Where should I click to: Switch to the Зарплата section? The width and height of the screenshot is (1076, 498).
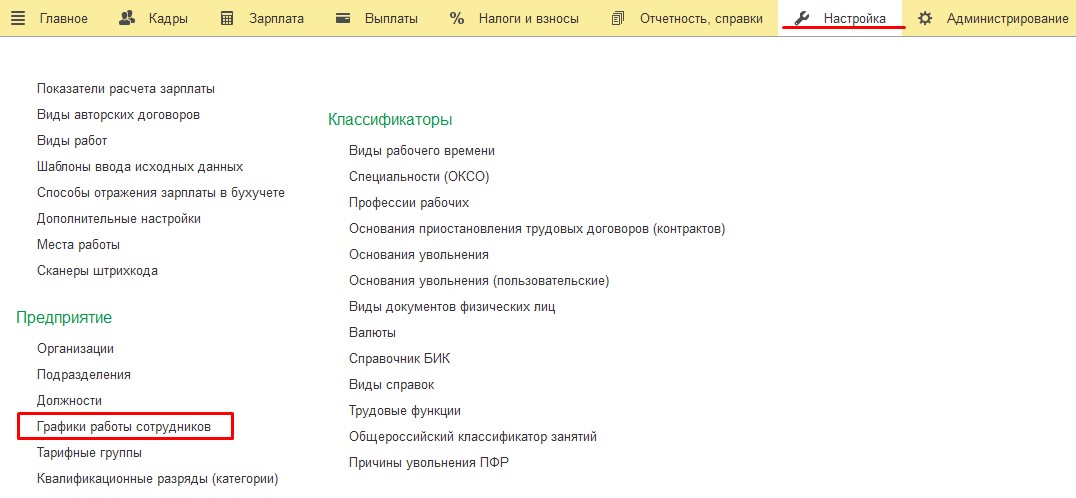[x=277, y=19]
